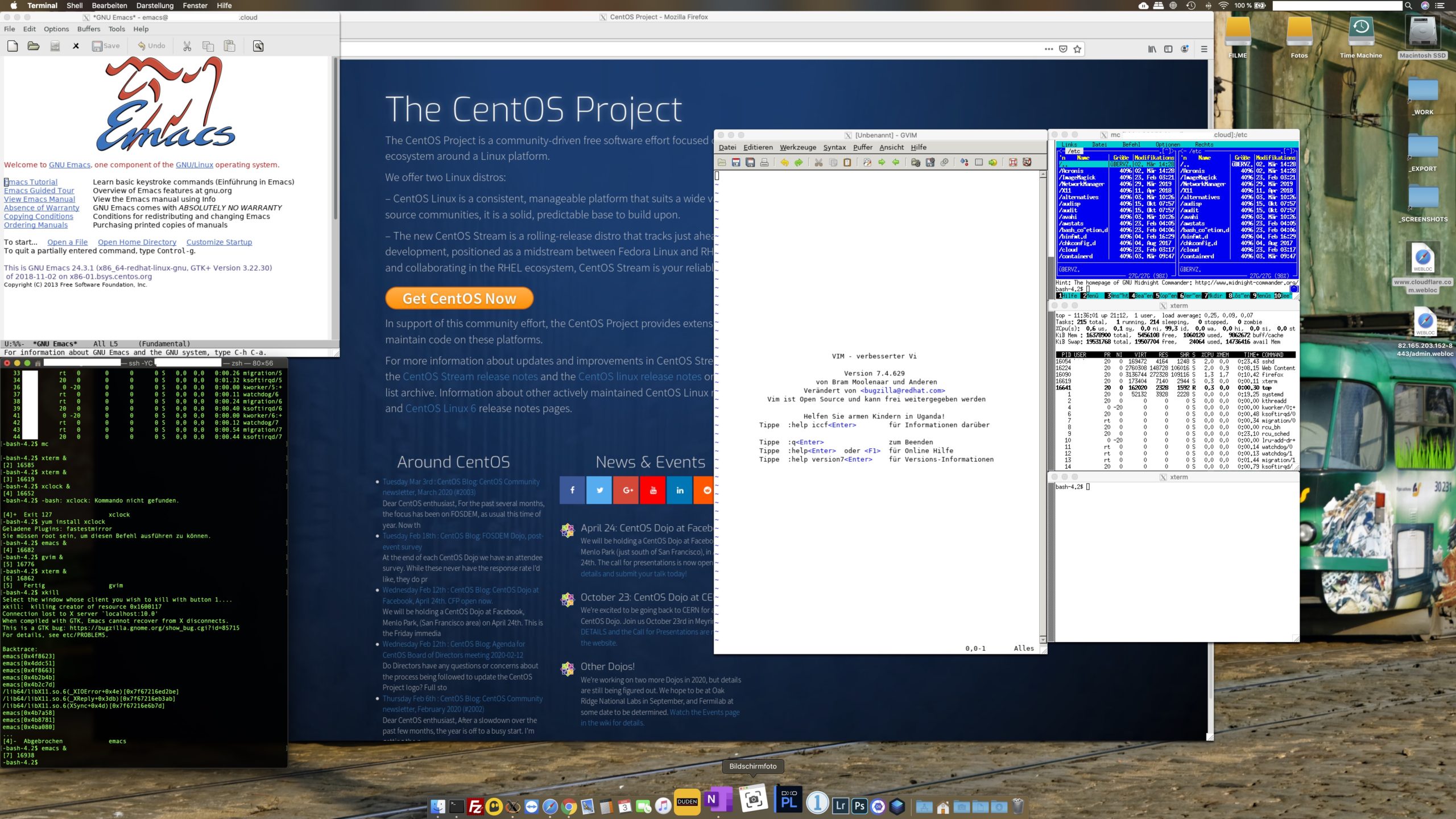Open the Fenster menu in macOS menu bar
This screenshot has height=819, width=1456.
point(195,6)
